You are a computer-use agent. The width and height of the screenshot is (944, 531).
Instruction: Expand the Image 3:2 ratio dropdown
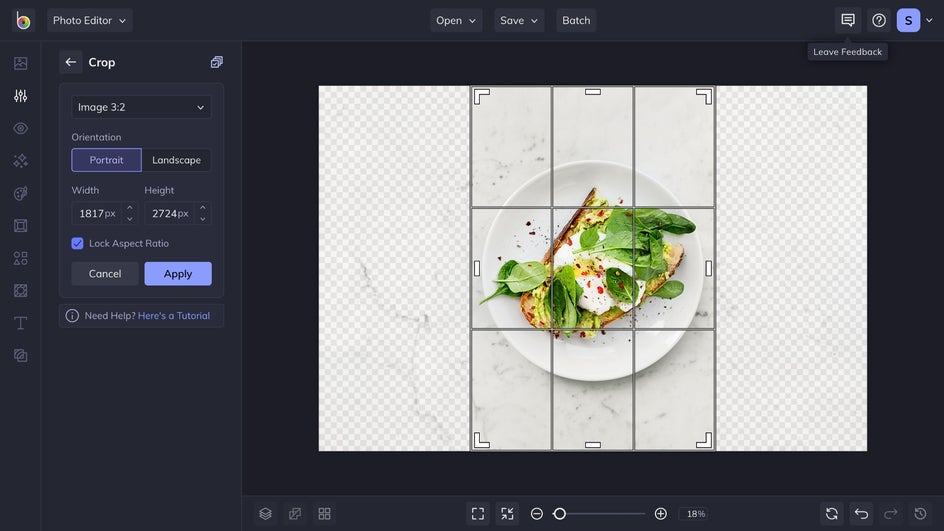[x=141, y=107]
